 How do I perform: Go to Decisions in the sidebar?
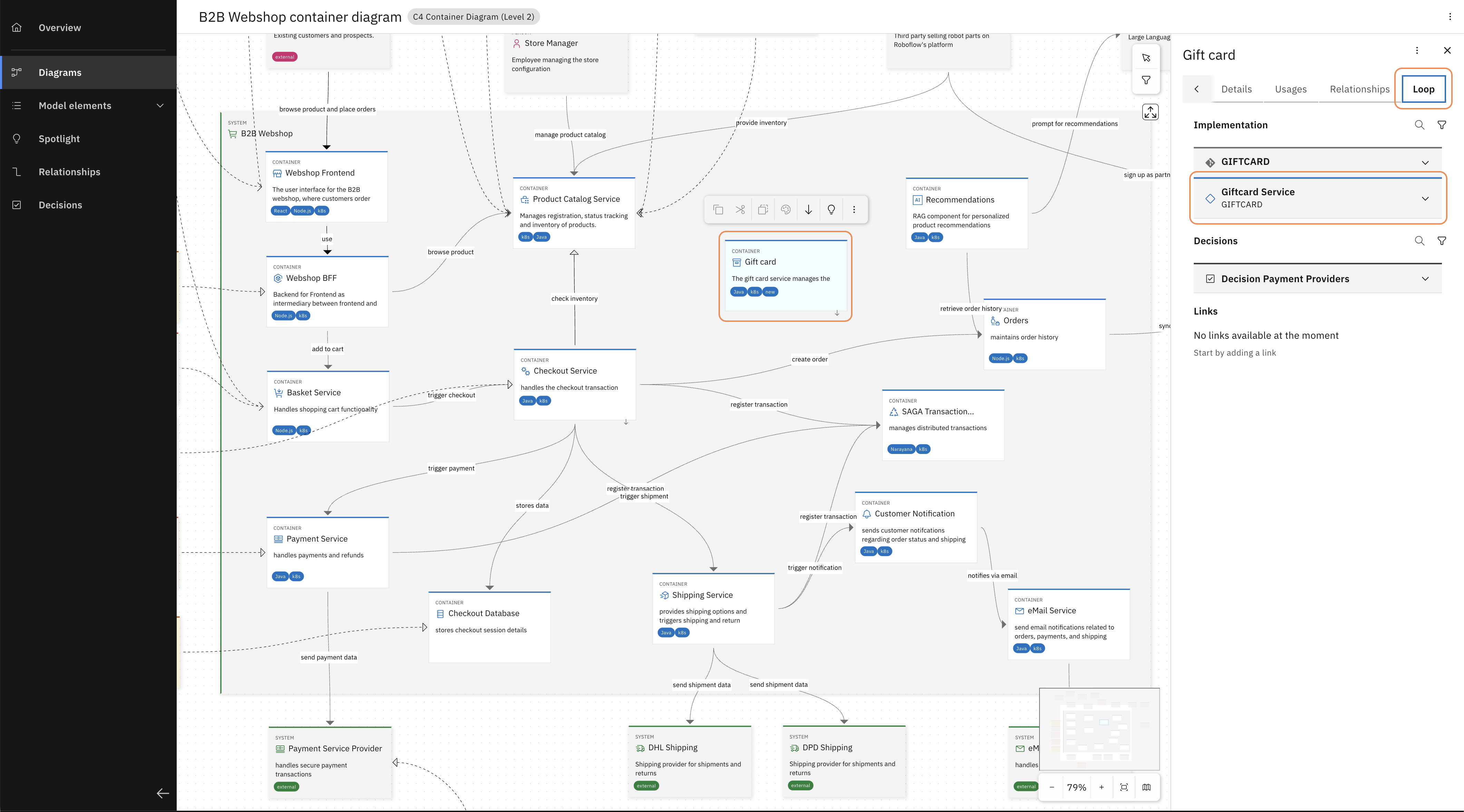(89, 205)
